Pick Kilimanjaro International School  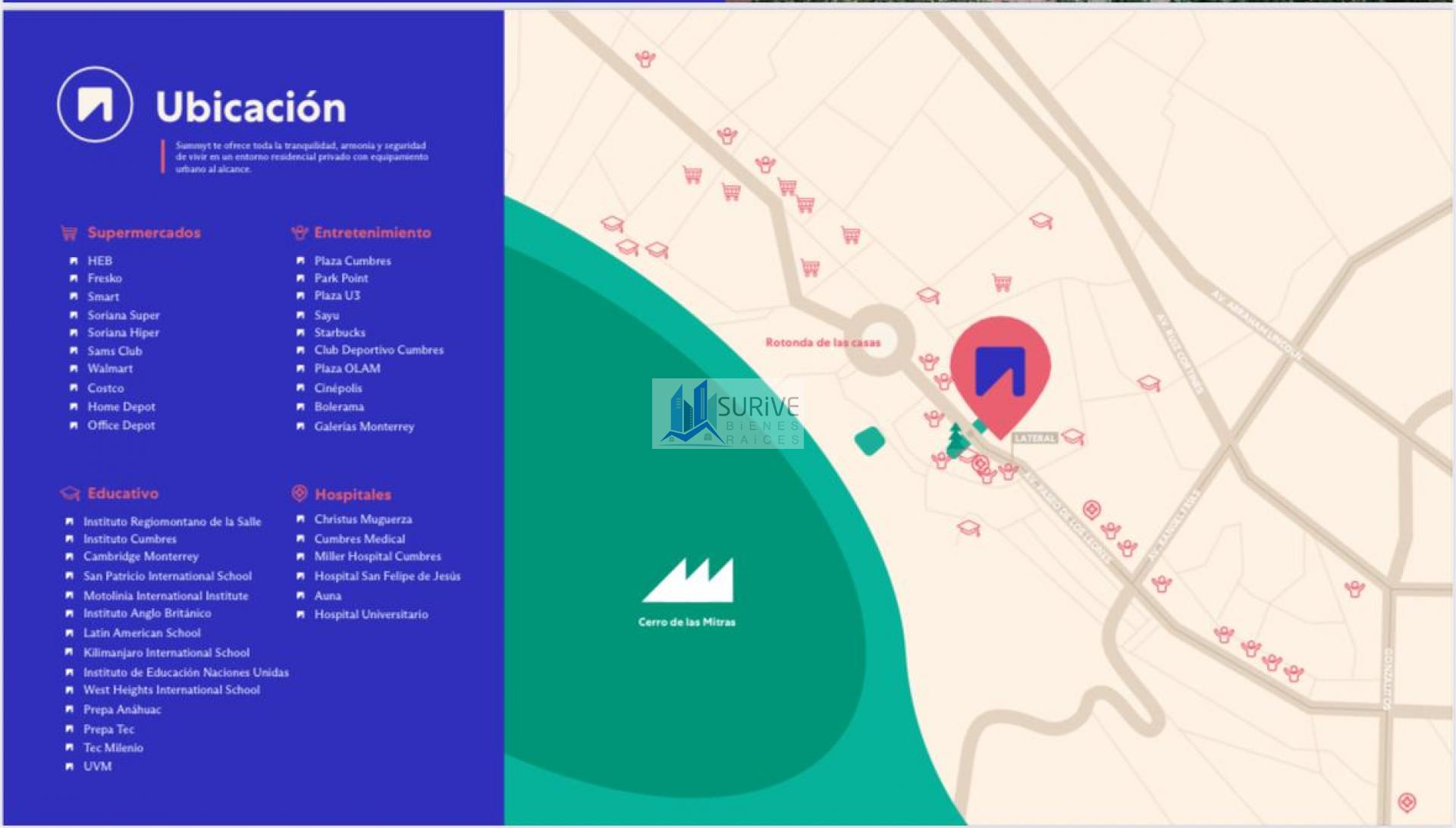(166, 653)
